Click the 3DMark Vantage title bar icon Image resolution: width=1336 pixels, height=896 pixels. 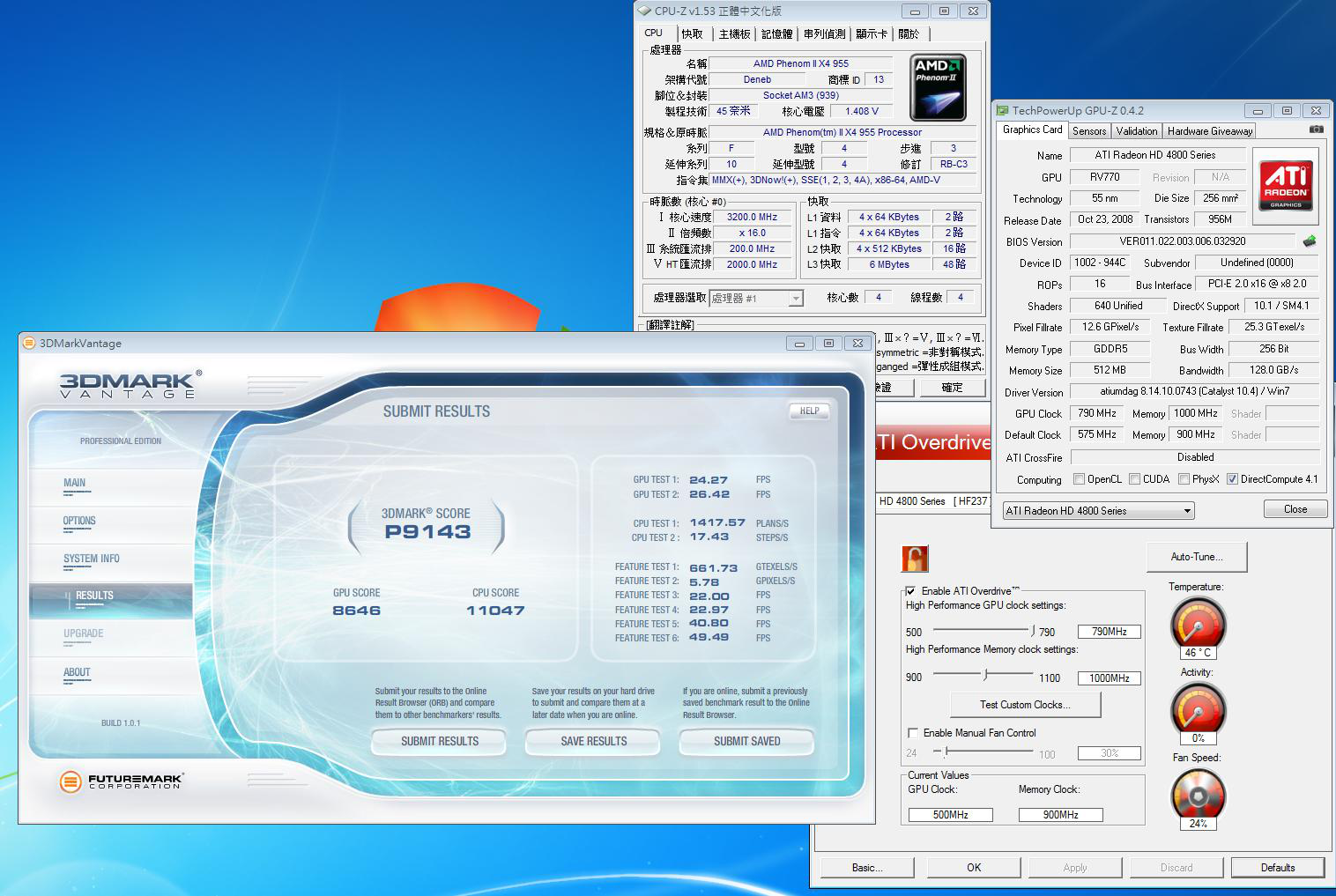pyautogui.click(x=29, y=344)
